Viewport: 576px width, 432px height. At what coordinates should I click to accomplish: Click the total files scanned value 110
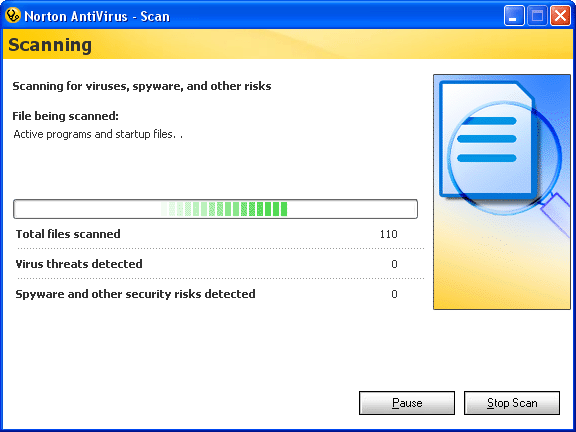(389, 234)
